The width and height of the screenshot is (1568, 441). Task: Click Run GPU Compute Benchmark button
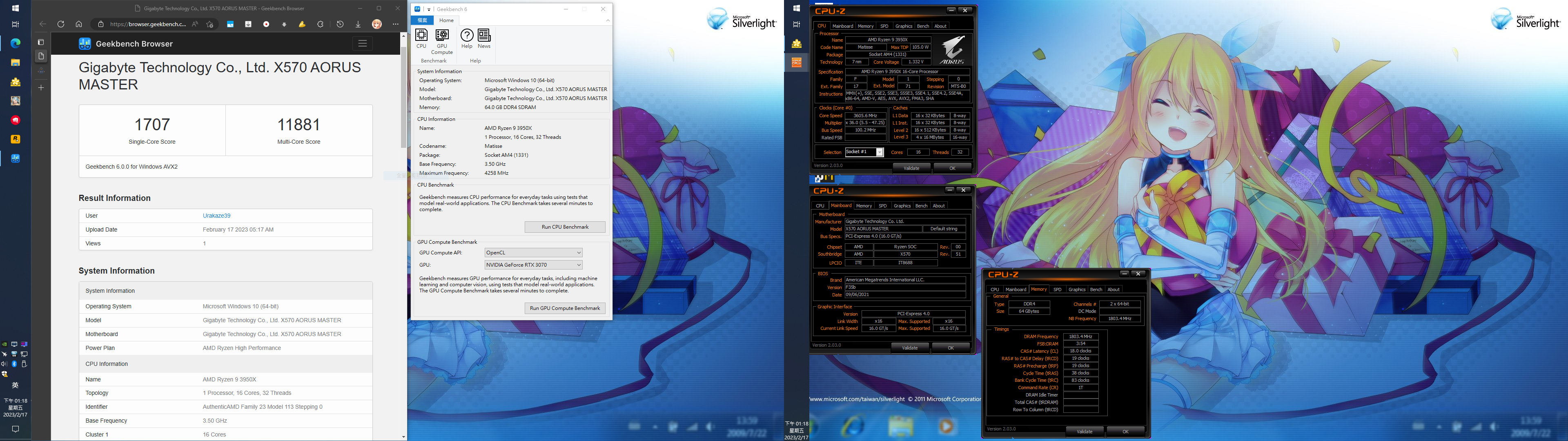(x=565, y=308)
